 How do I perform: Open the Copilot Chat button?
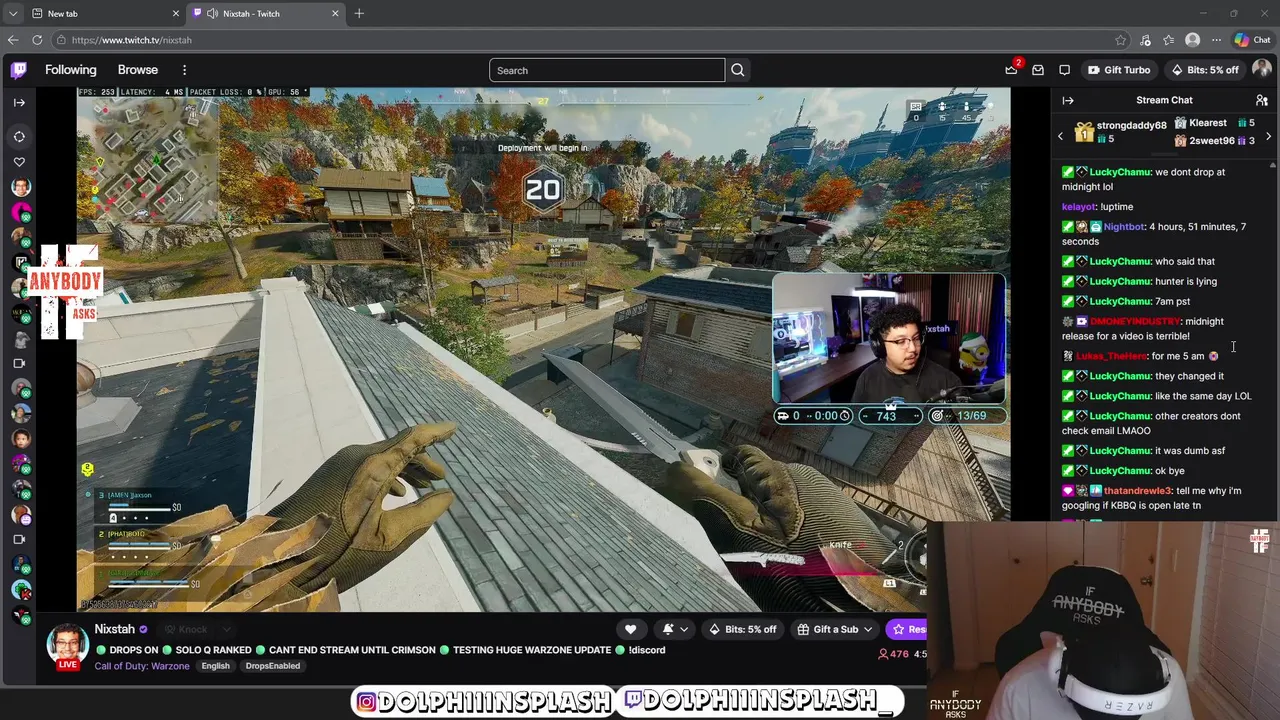tap(1253, 40)
